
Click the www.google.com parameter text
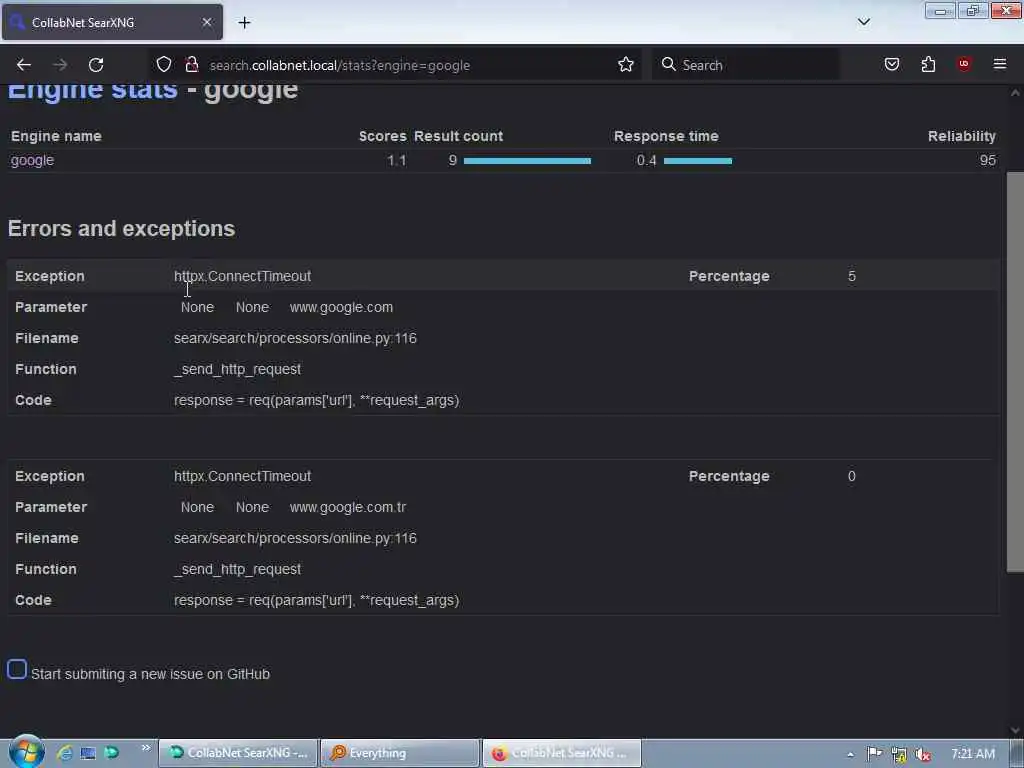coord(342,308)
